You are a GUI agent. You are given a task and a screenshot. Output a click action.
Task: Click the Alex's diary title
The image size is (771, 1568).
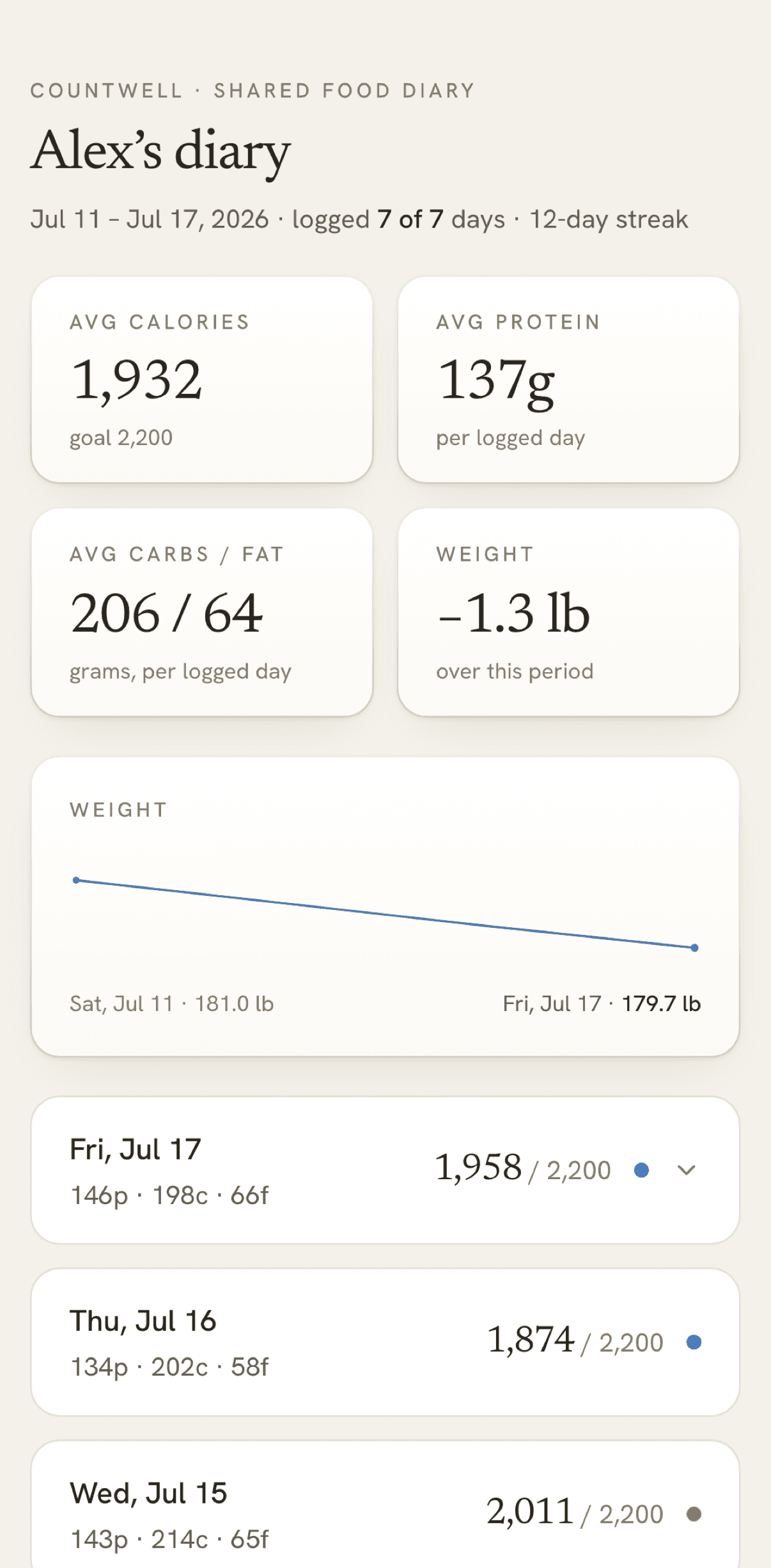[161, 152]
